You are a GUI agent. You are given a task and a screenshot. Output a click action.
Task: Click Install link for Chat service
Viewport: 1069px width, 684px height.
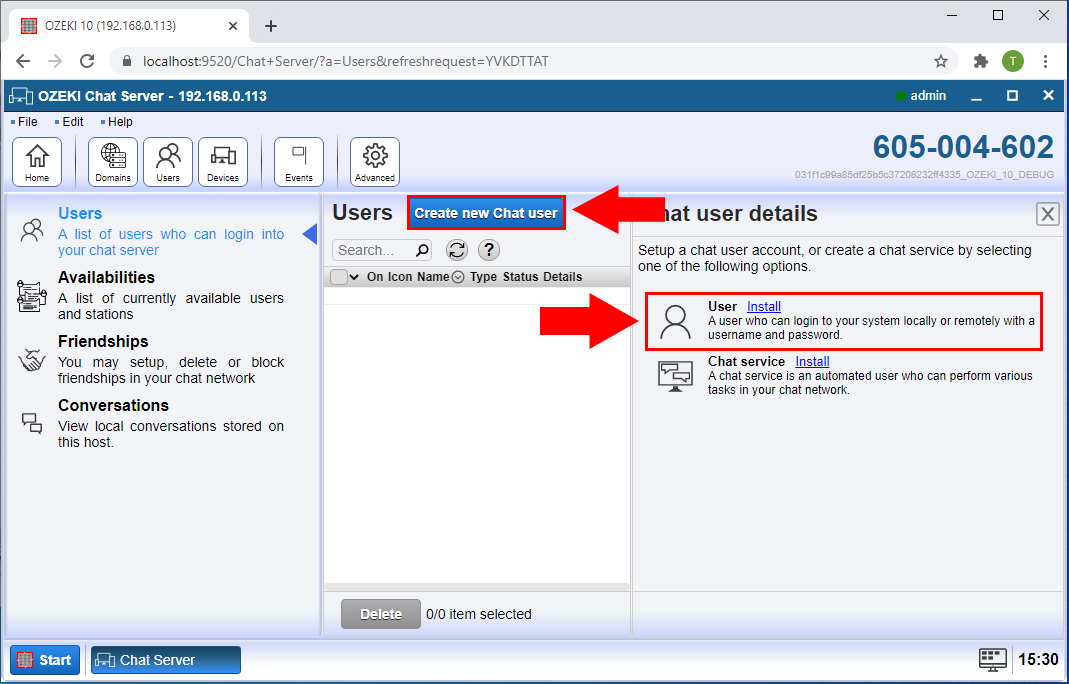pos(812,361)
